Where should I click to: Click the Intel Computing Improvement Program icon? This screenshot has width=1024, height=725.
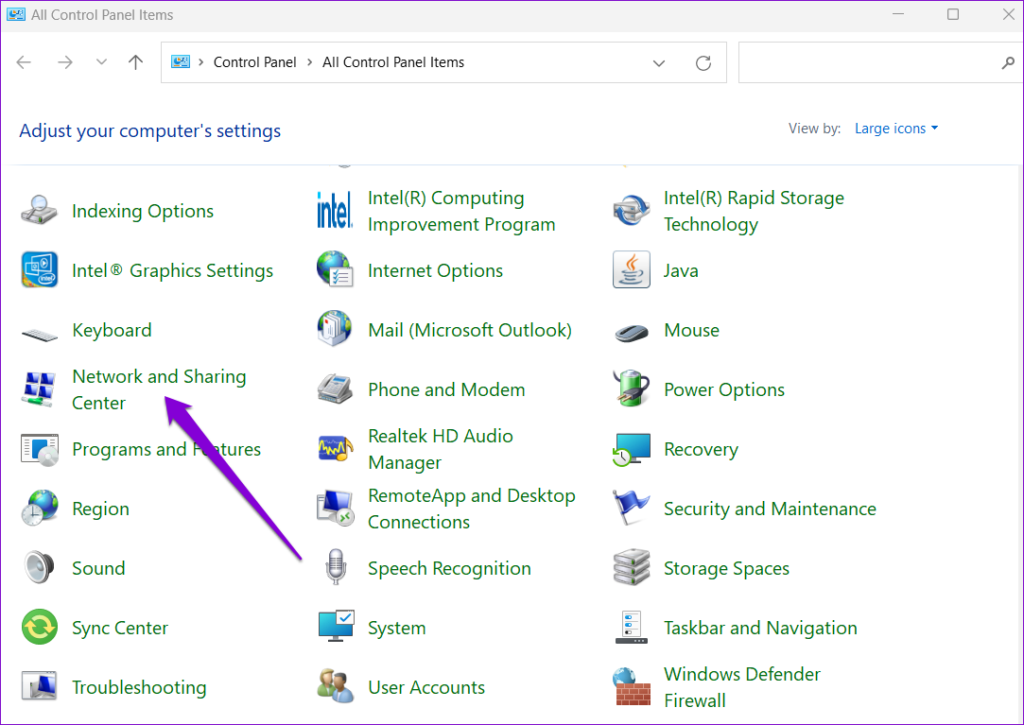[334, 210]
